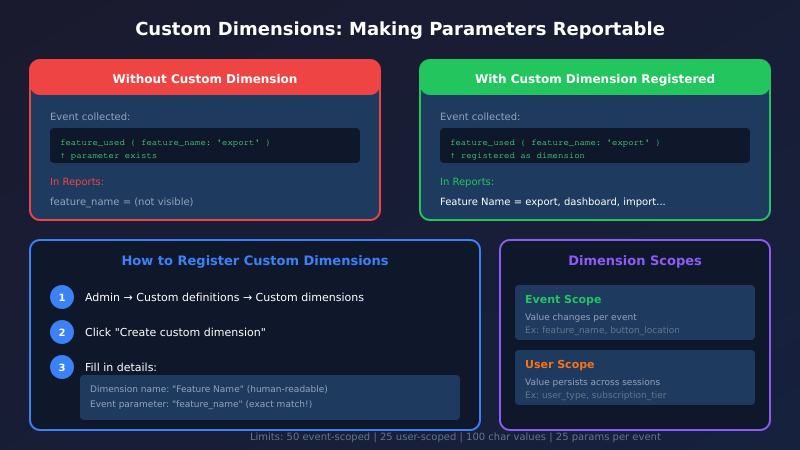Screen dimensions: 800x450
Task: Click 'Admin → Custom definitions → Custom dimensions' step
Action: pos(224,297)
